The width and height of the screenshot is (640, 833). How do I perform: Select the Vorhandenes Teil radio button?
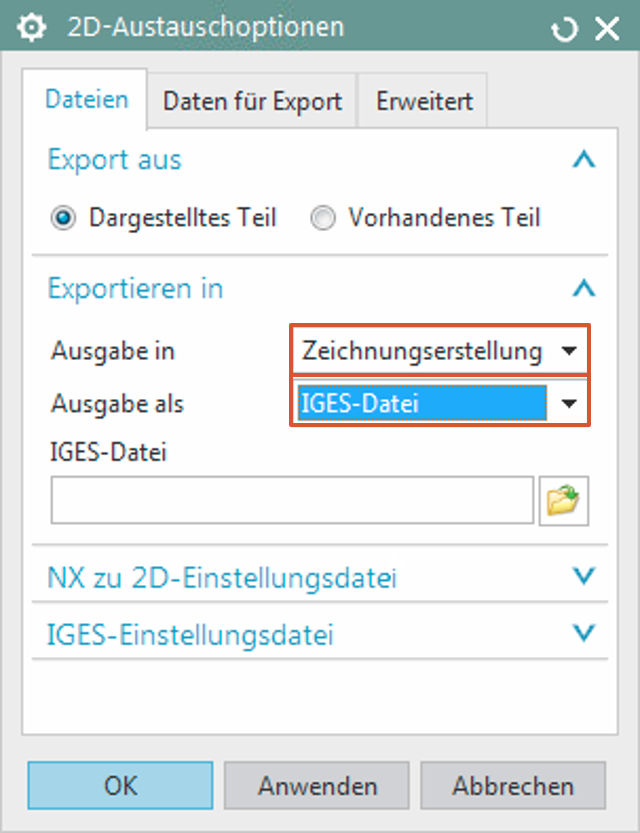tap(322, 218)
